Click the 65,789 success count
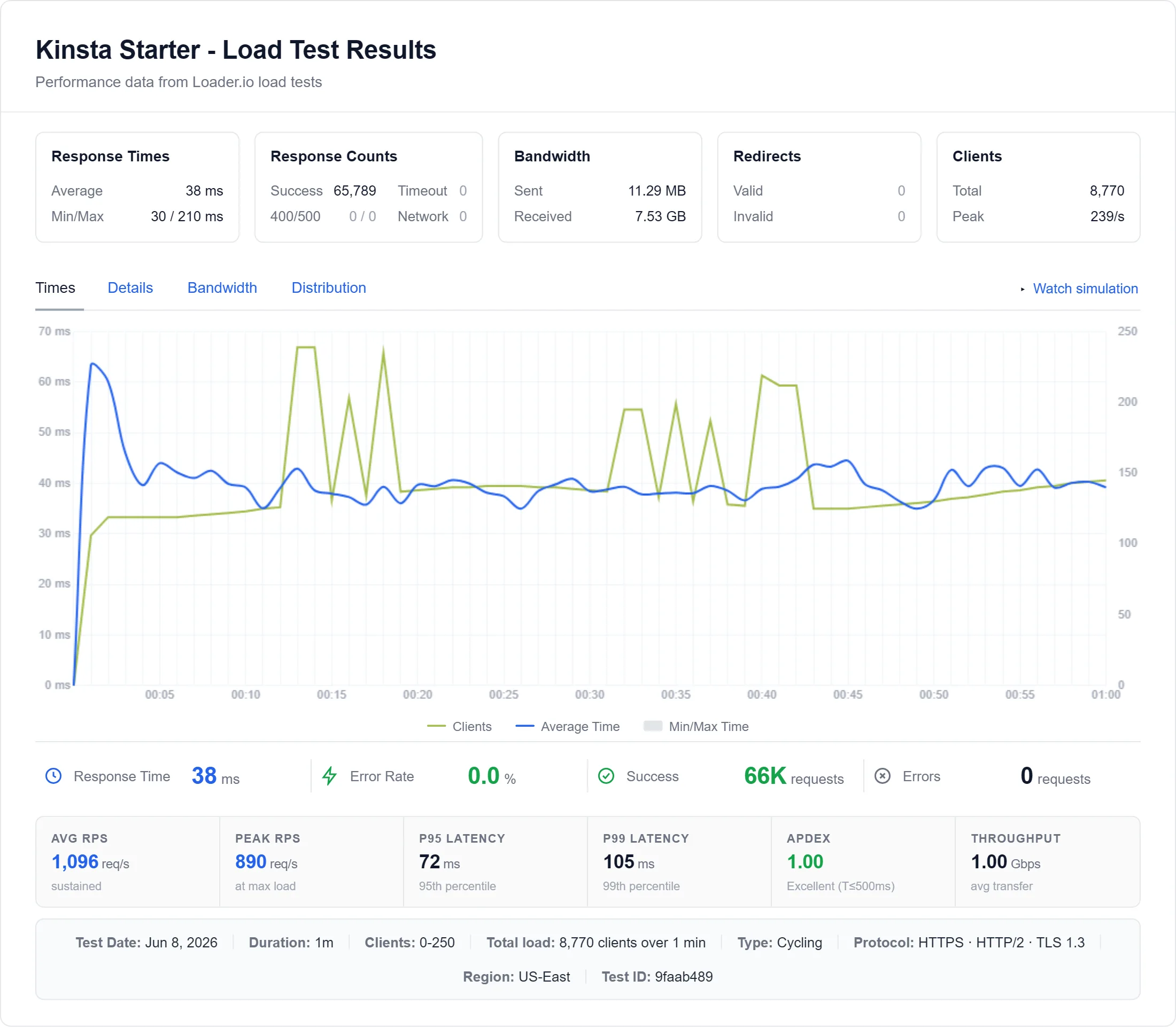The width and height of the screenshot is (1176, 1027). click(x=354, y=191)
